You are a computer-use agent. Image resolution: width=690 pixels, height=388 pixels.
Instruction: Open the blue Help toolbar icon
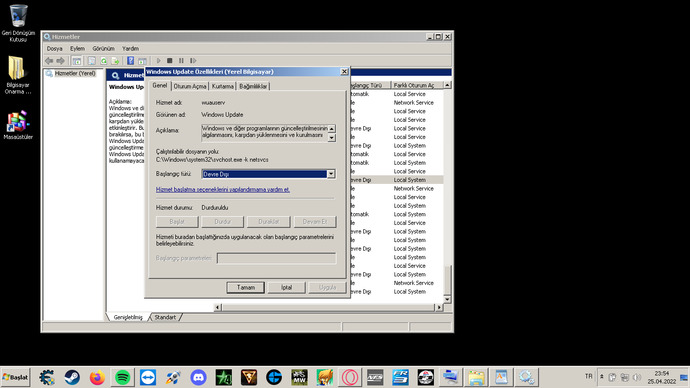[130, 61]
